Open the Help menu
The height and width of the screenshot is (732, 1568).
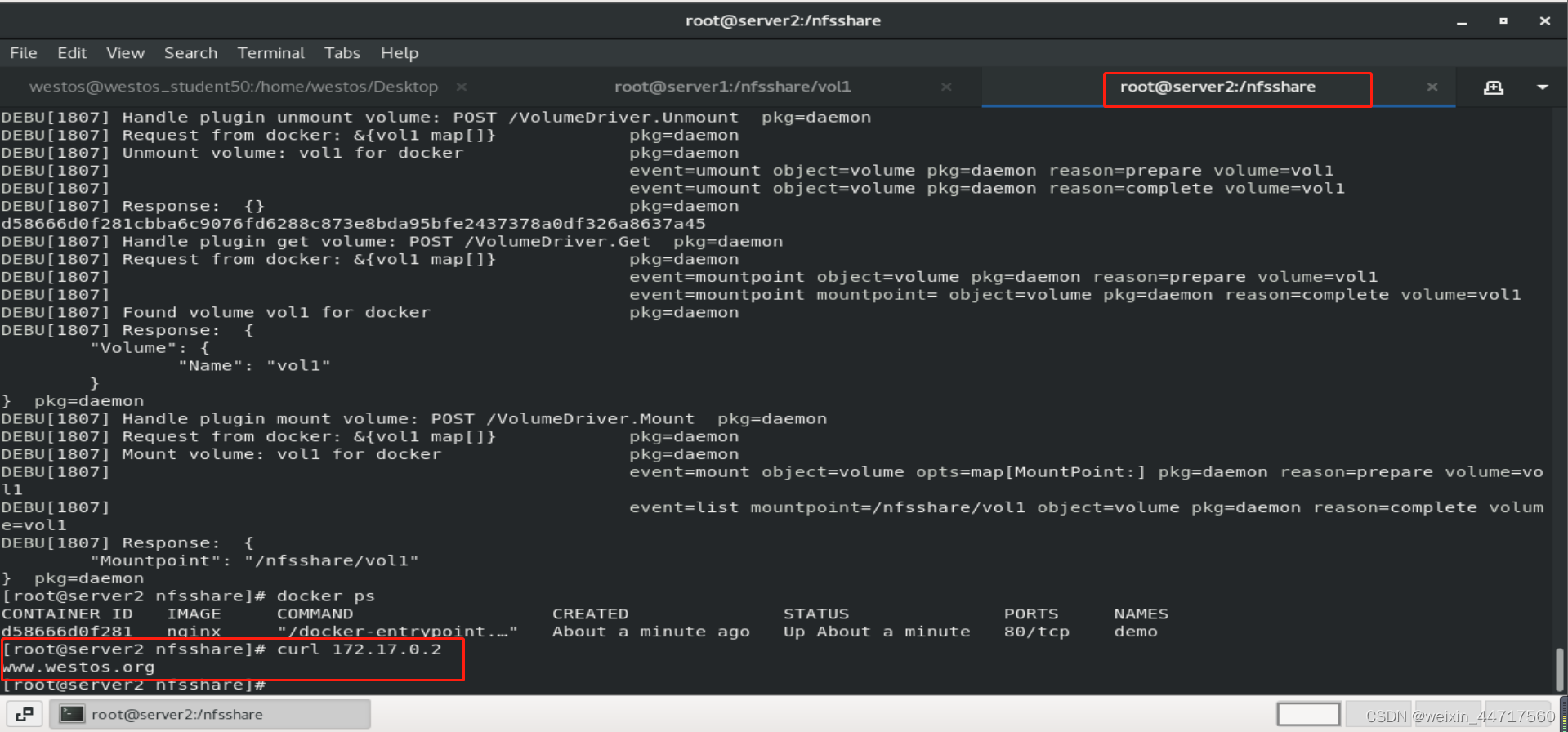point(399,53)
